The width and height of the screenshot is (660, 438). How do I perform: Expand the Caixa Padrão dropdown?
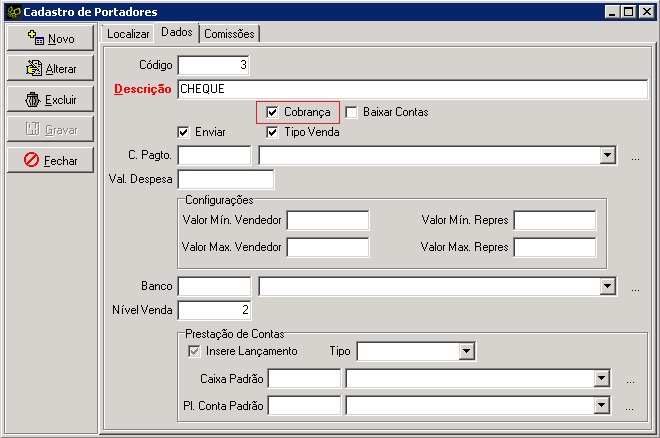click(601, 378)
